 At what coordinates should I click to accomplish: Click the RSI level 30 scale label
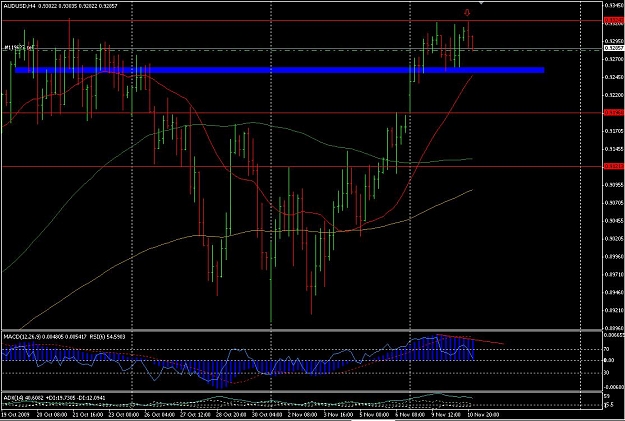coord(607,373)
